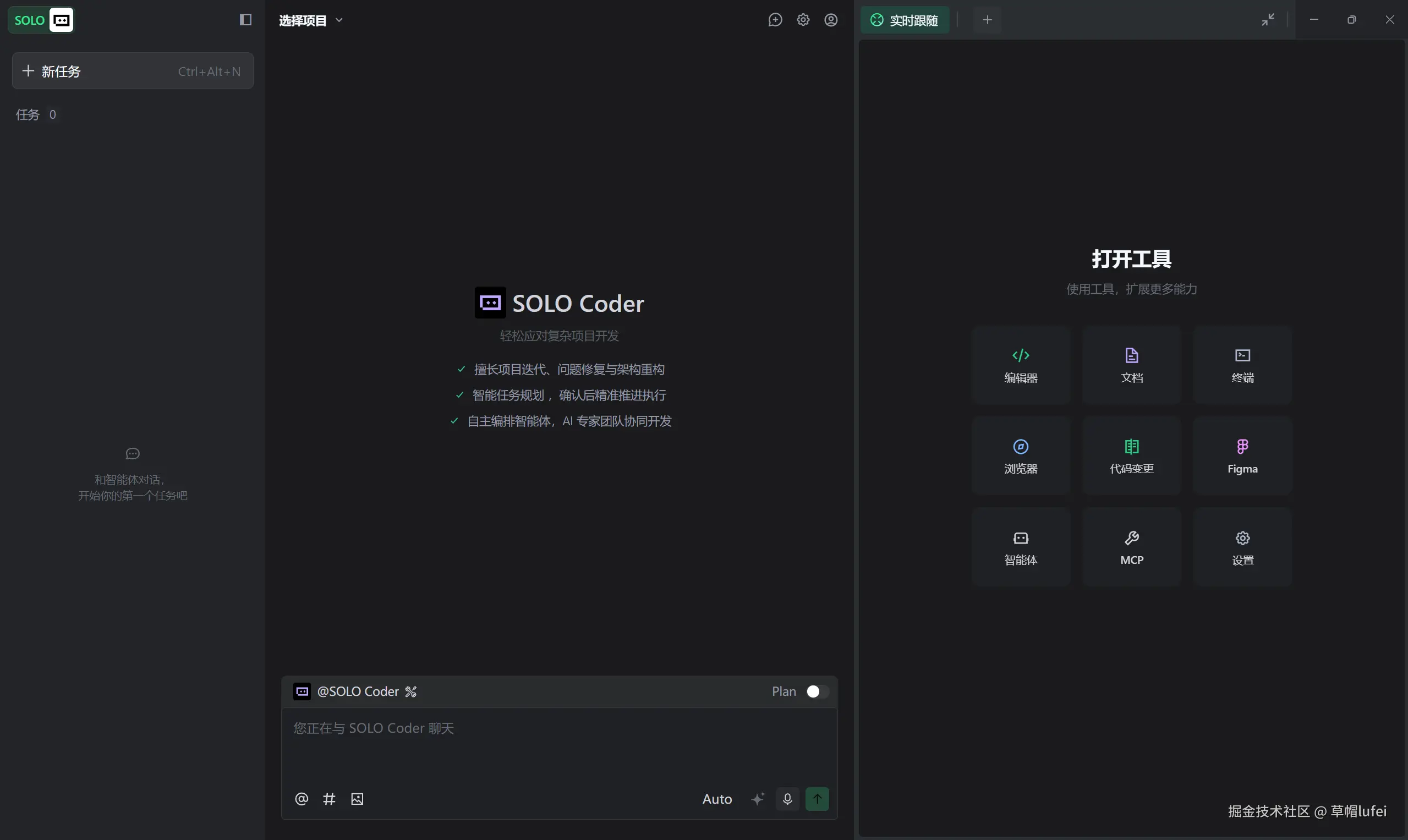This screenshot has width=1408, height=840.
Task: Click the 新任务 new task button
Action: (133, 71)
